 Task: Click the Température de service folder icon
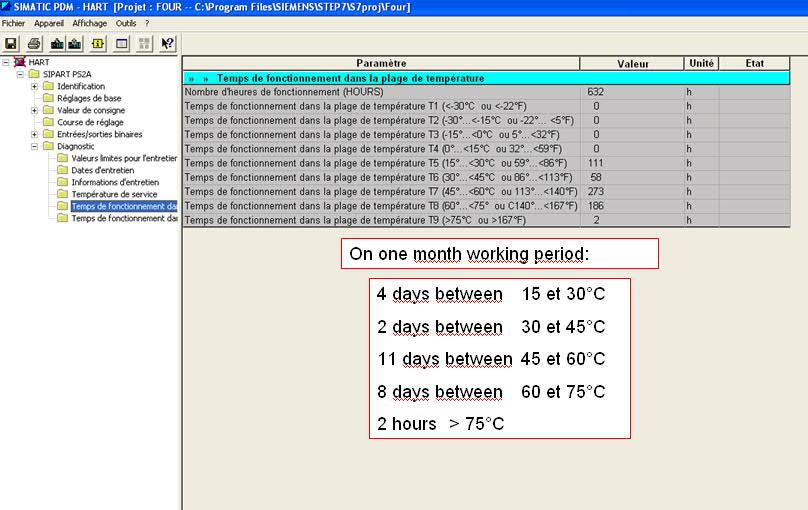[x=63, y=194]
